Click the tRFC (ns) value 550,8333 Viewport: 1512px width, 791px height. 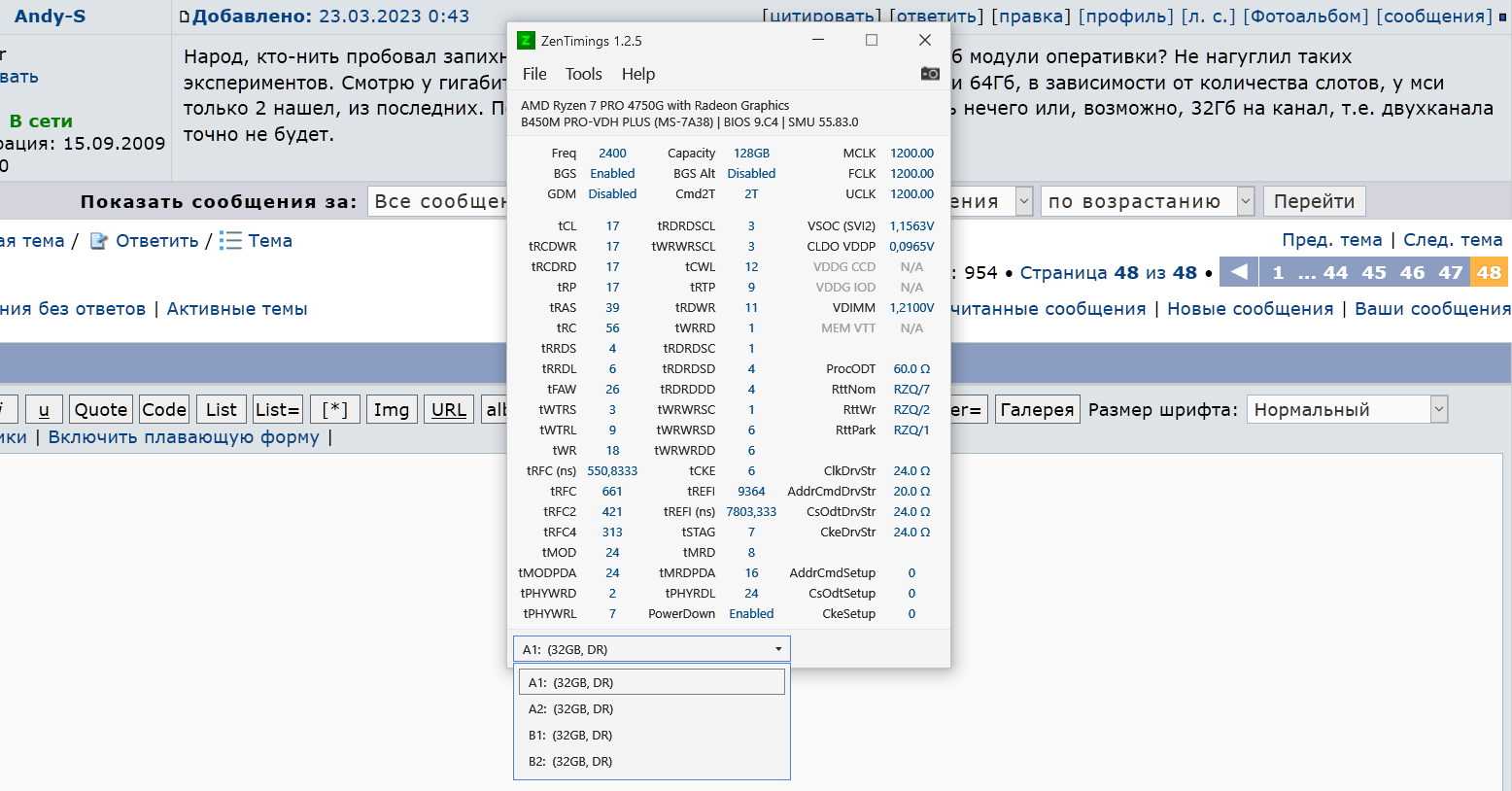(x=612, y=471)
